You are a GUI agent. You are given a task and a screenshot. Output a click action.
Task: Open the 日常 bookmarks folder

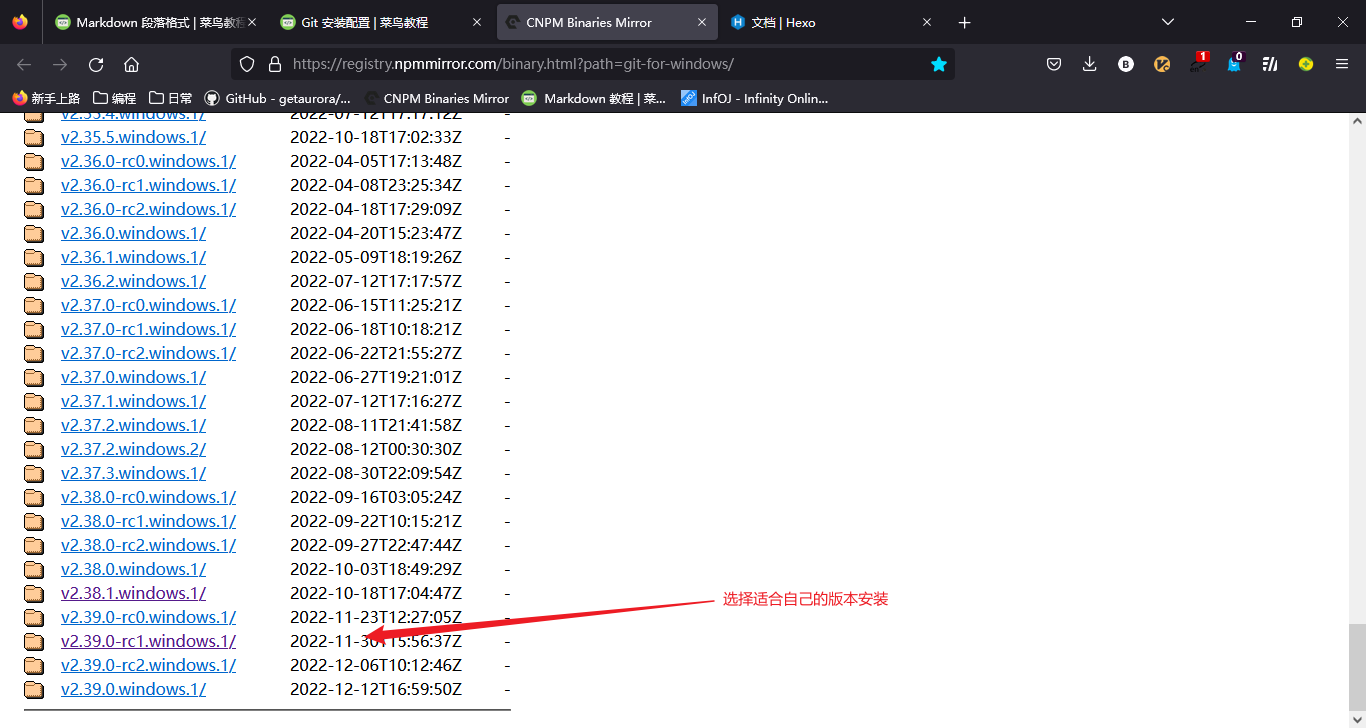click(x=171, y=98)
